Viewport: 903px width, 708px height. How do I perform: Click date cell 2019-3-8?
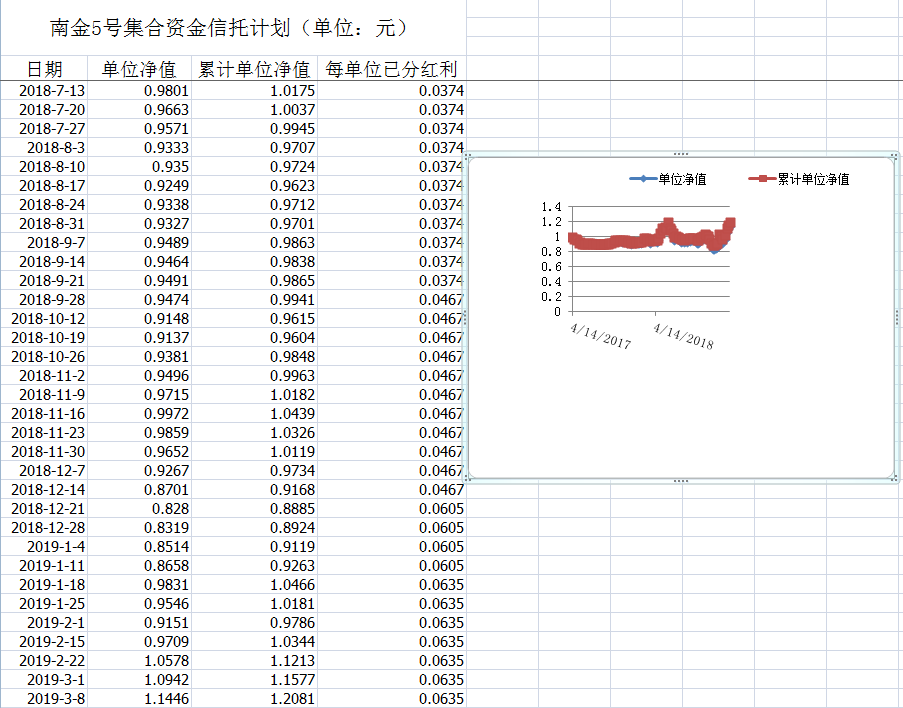tap(44, 699)
